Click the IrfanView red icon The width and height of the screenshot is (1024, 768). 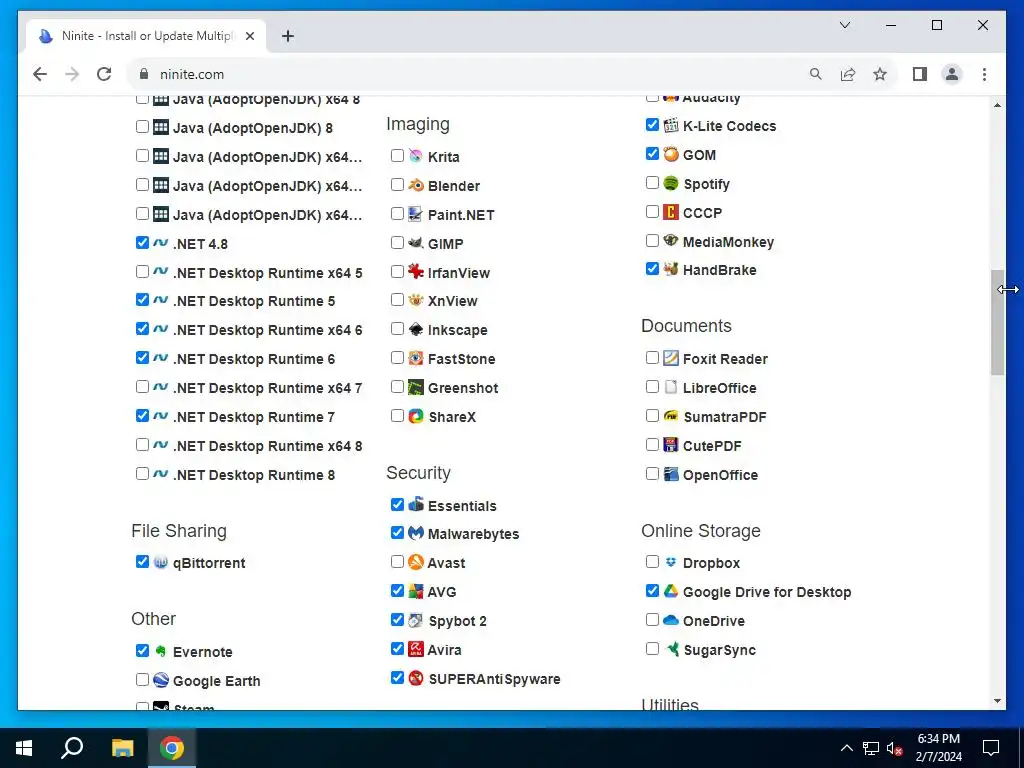pos(415,272)
